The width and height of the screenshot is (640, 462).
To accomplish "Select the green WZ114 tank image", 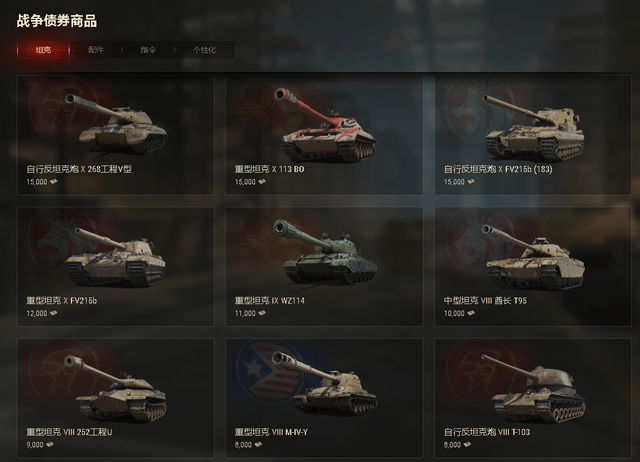I will click(x=326, y=252).
